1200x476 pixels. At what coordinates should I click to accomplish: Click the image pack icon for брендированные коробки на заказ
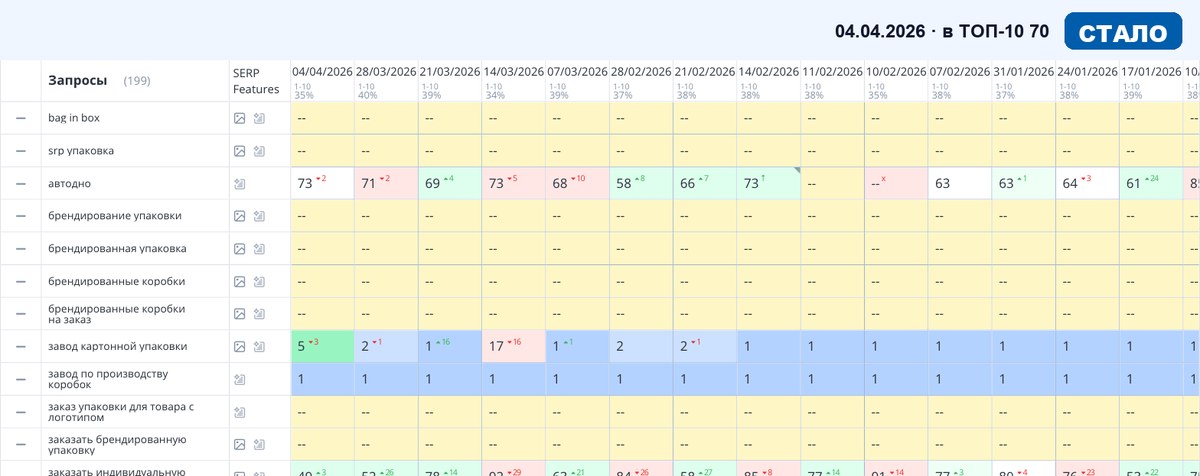tap(239, 314)
